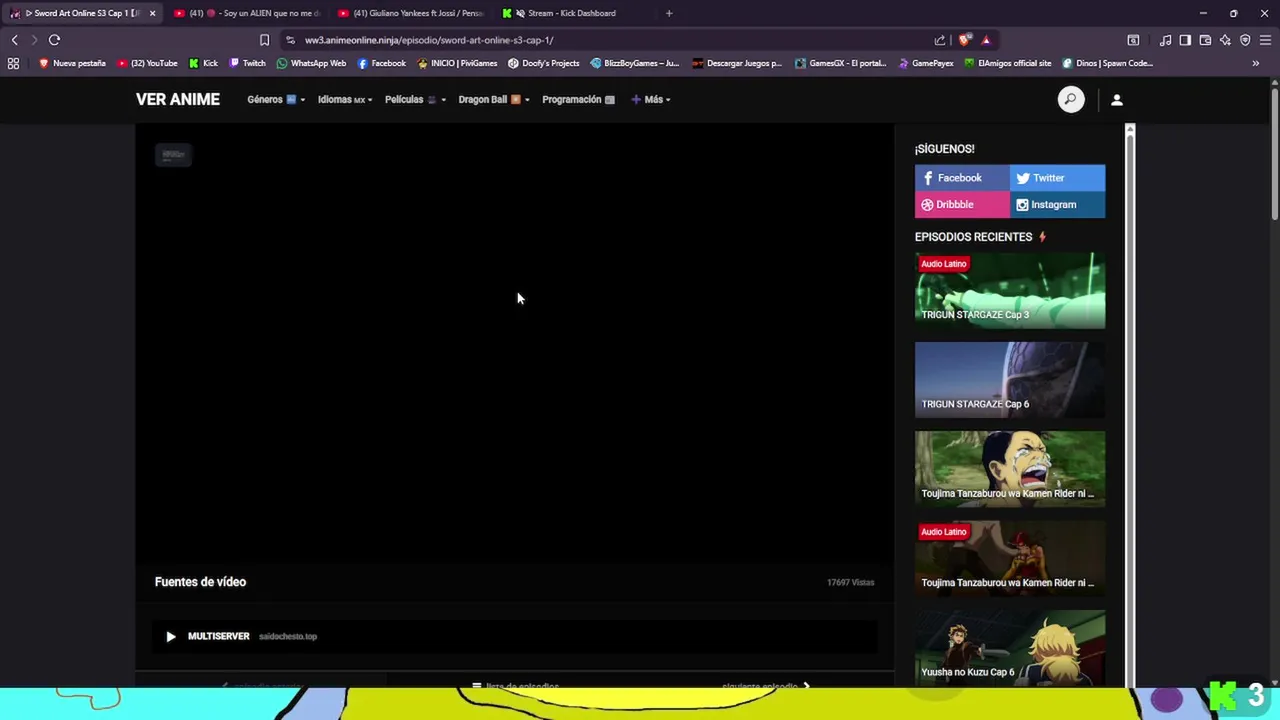The width and height of the screenshot is (1280, 720).
Task: Open the Facebook bookmark in bookmarks bar
Action: [x=382, y=63]
